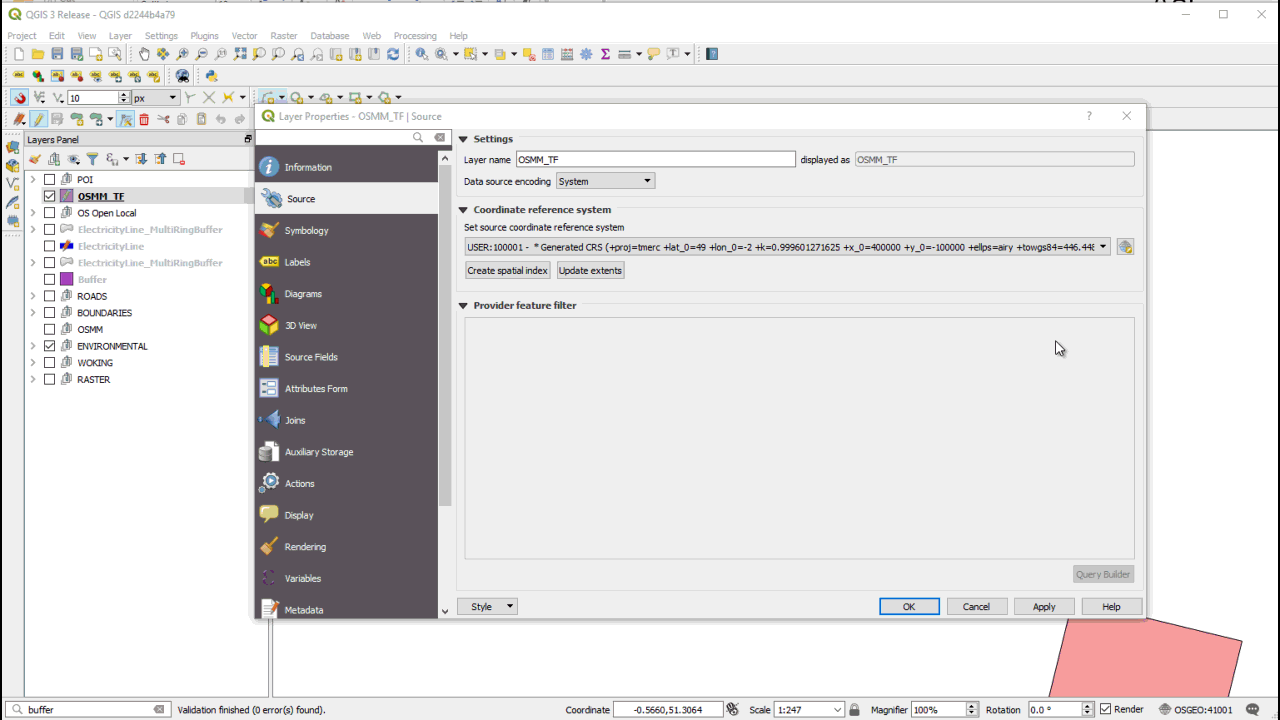Open the Raster menu
The width and height of the screenshot is (1280, 720).
(284, 36)
